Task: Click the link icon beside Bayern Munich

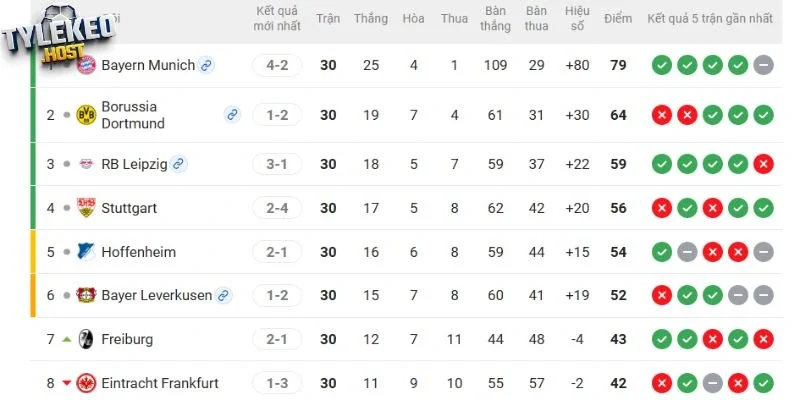Action: pyautogui.click(x=206, y=66)
